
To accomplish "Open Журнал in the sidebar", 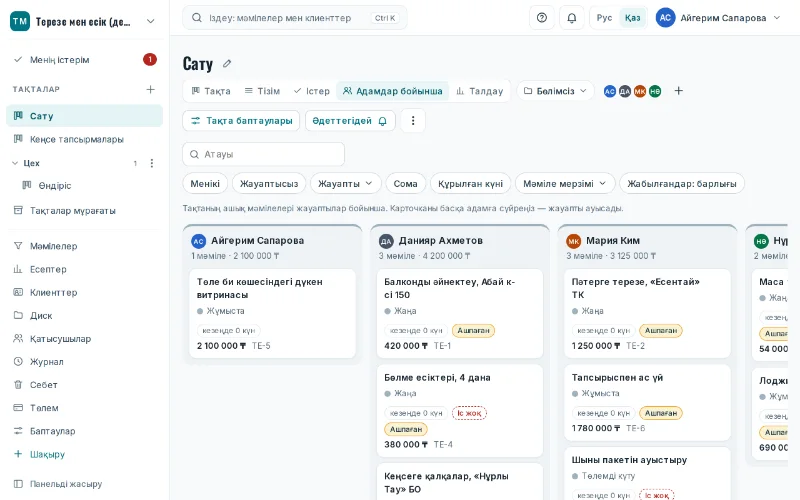I will click(x=84, y=361).
